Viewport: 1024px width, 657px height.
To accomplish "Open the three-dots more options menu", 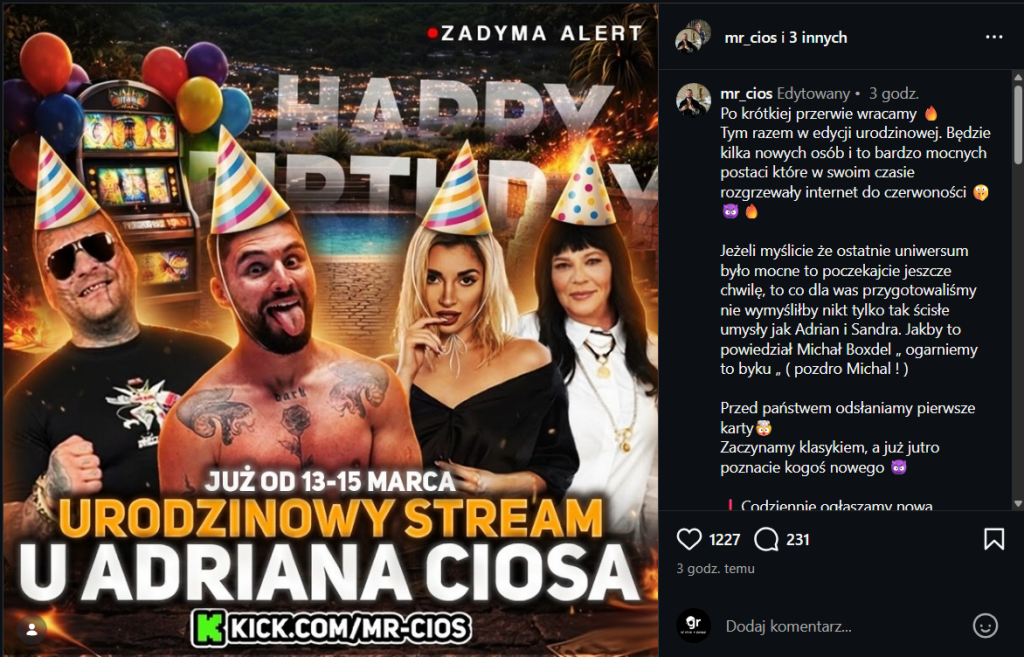I will [994, 37].
